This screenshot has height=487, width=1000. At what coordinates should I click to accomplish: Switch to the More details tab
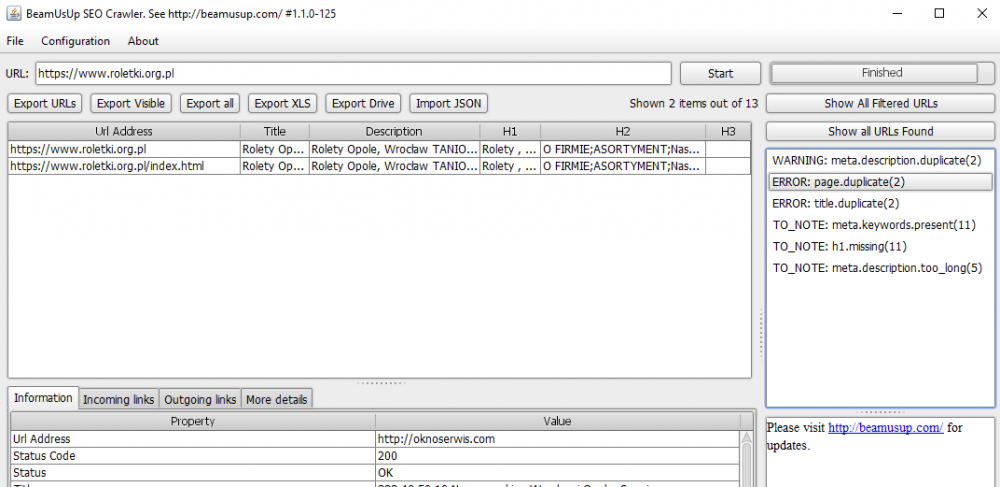(277, 400)
